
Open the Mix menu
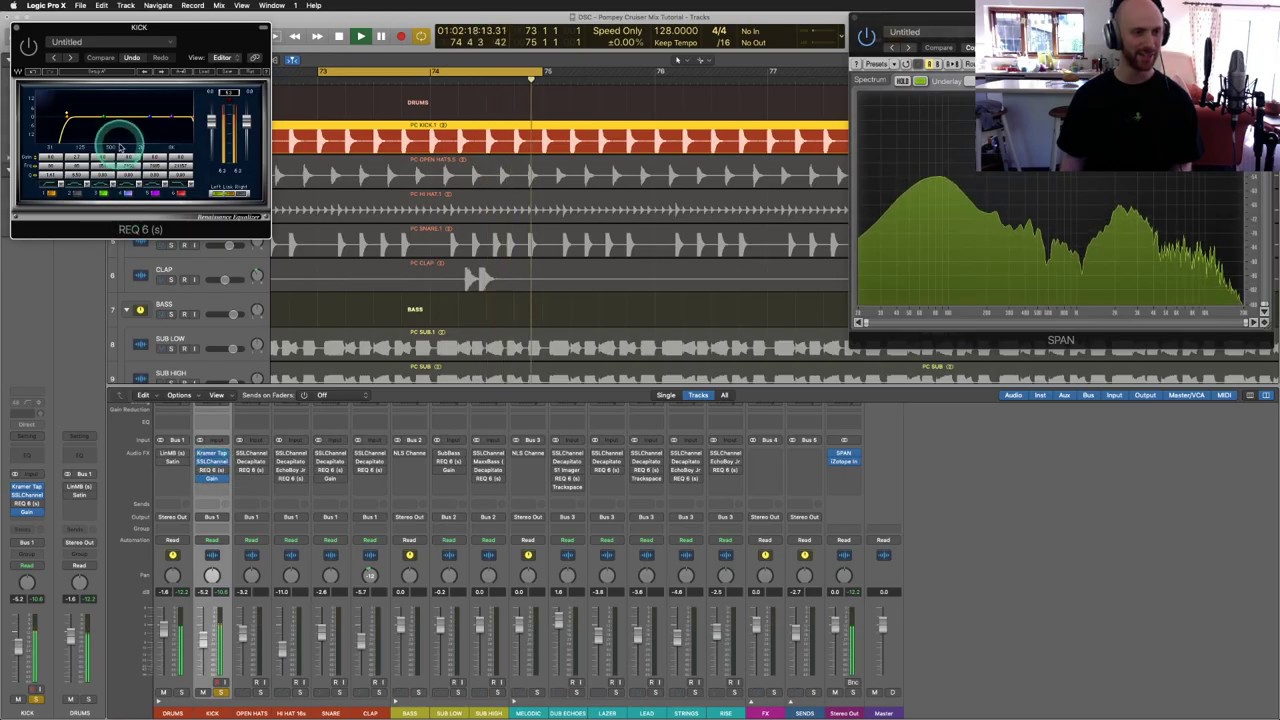(219, 5)
